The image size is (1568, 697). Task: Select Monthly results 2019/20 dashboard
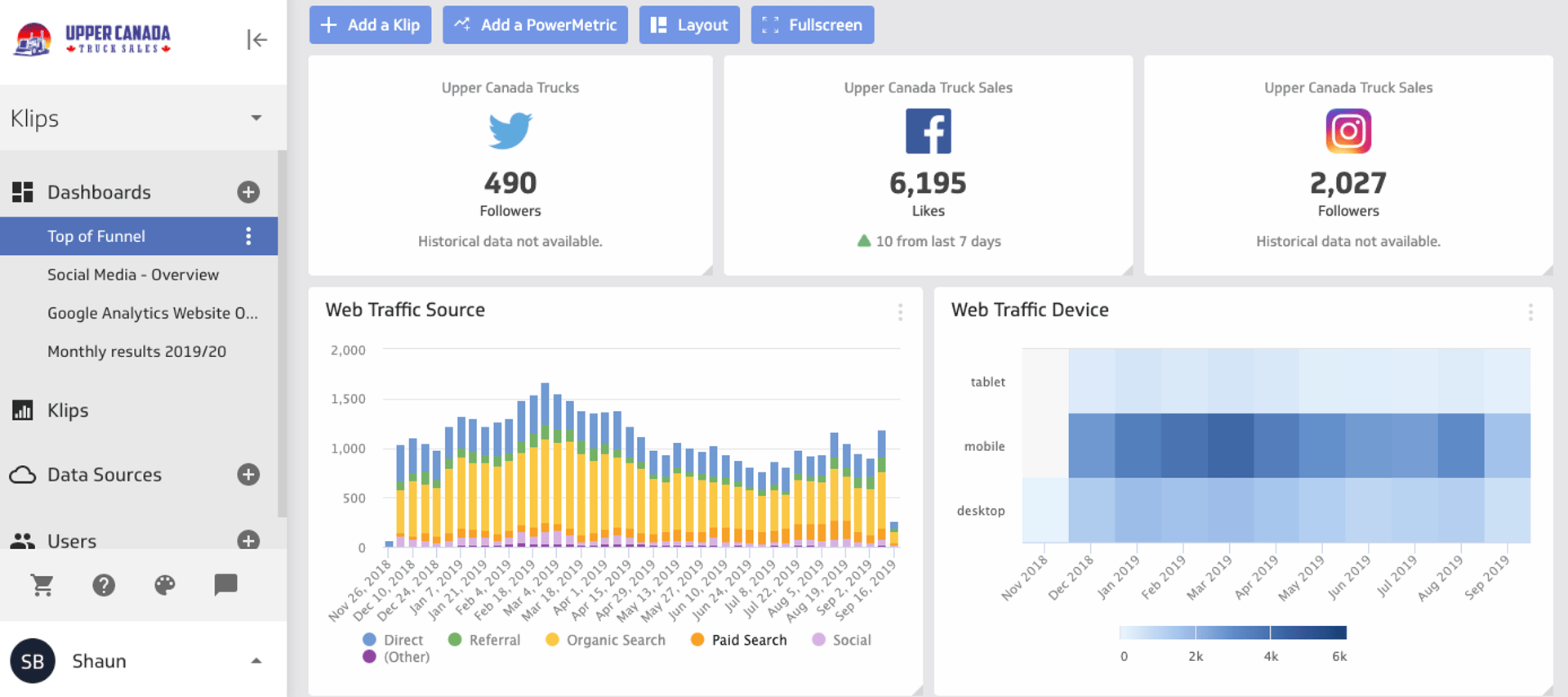[x=136, y=351]
